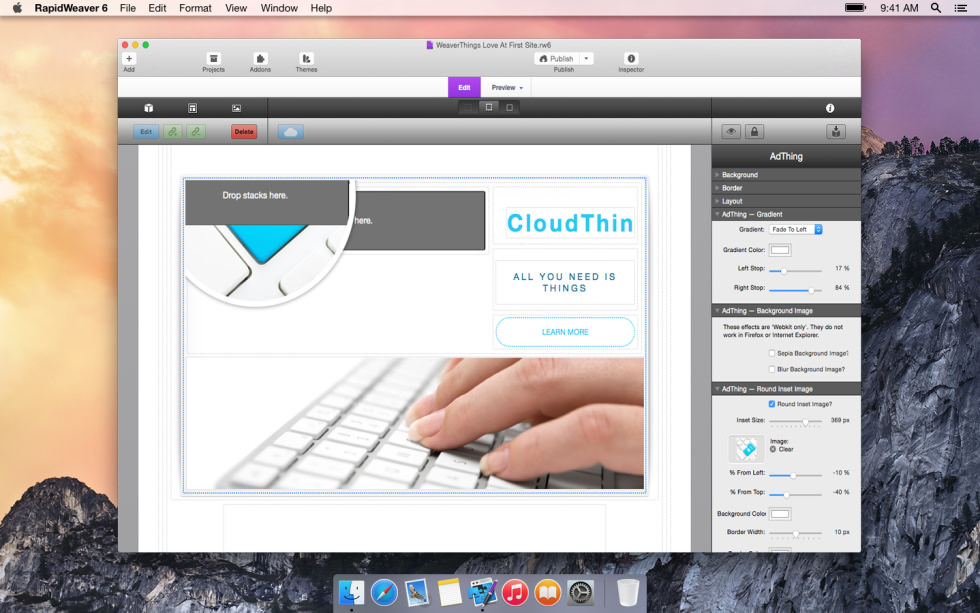
Task: Click the LEARN MORE button in ad
Action: click(x=565, y=332)
